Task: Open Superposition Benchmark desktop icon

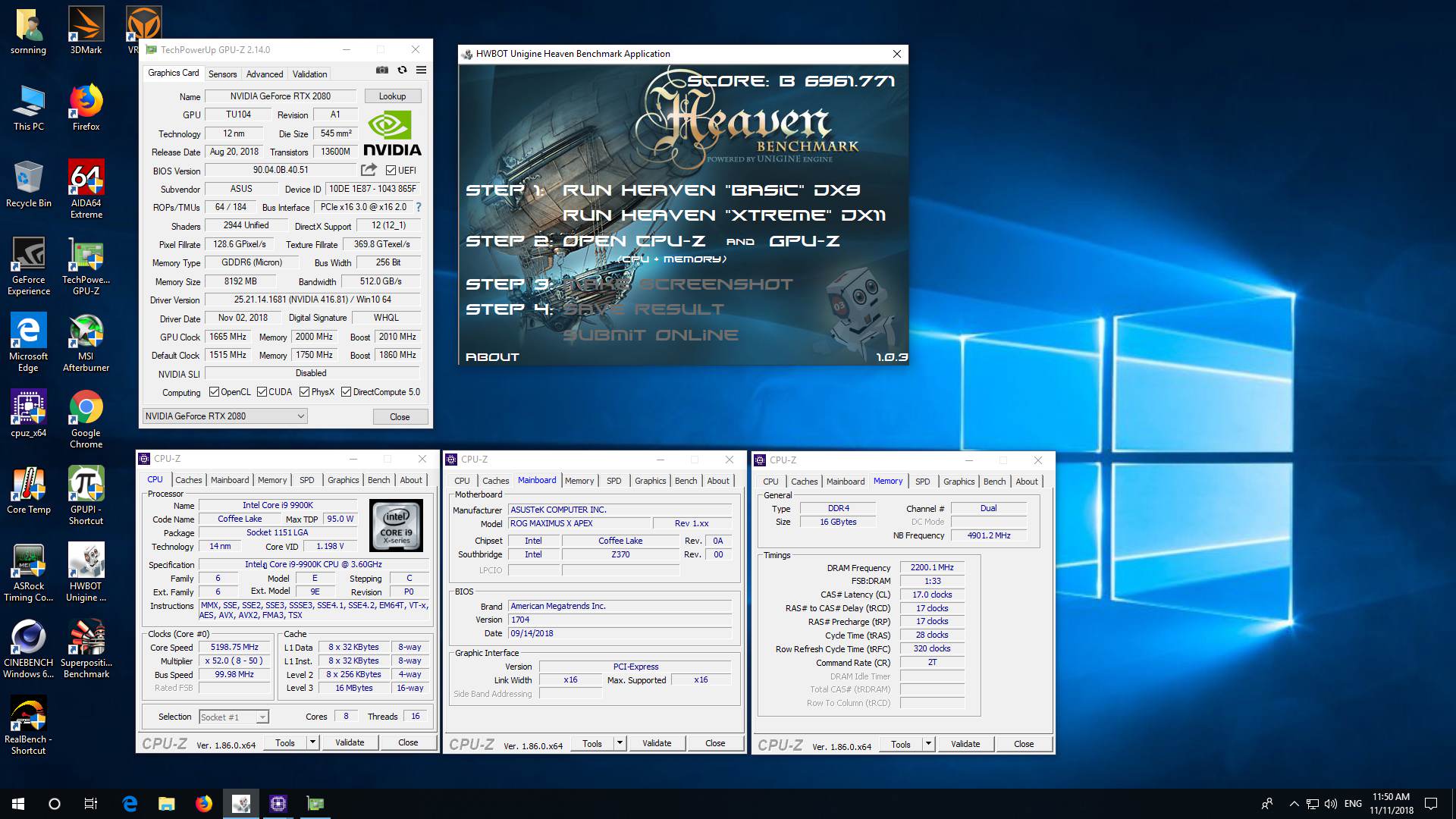Action: point(86,648)
